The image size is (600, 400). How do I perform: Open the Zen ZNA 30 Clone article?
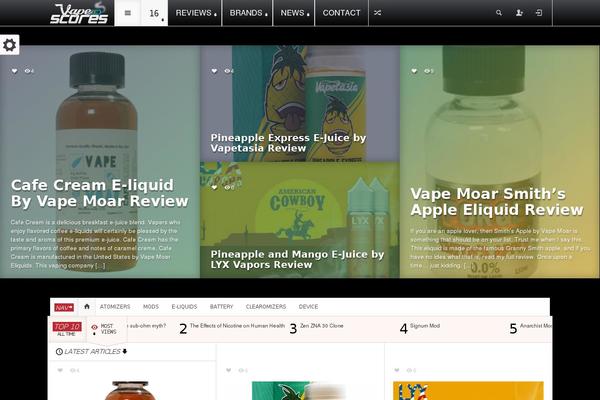(x=321, y=326)
